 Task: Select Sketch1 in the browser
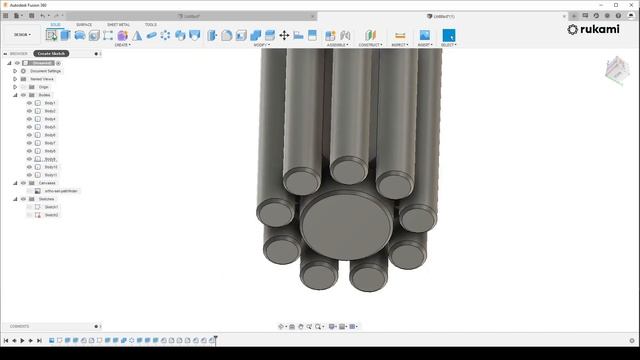[51, 207]
